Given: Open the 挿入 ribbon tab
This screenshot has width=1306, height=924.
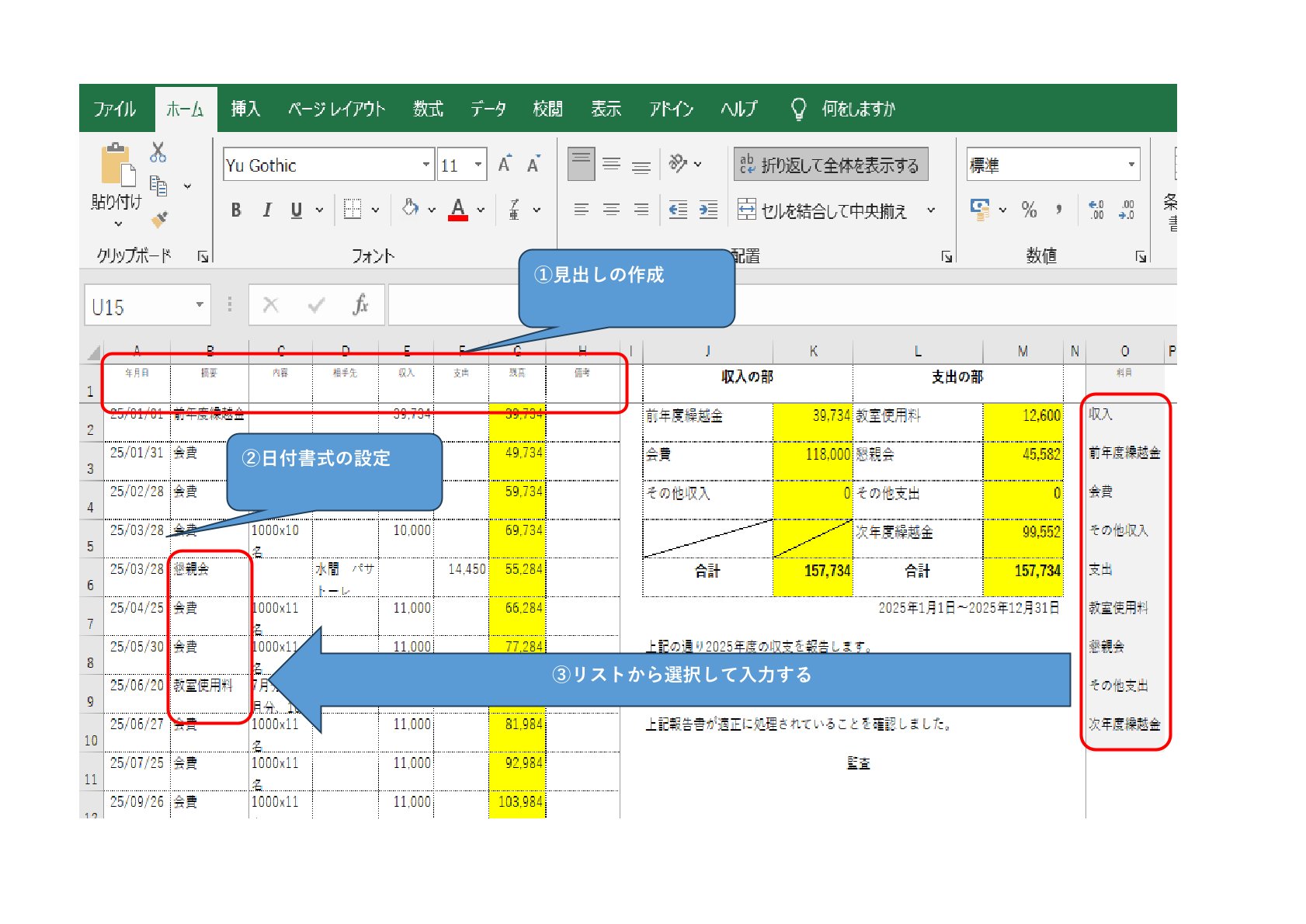Looking at the screenshot, I should point(245,109).
